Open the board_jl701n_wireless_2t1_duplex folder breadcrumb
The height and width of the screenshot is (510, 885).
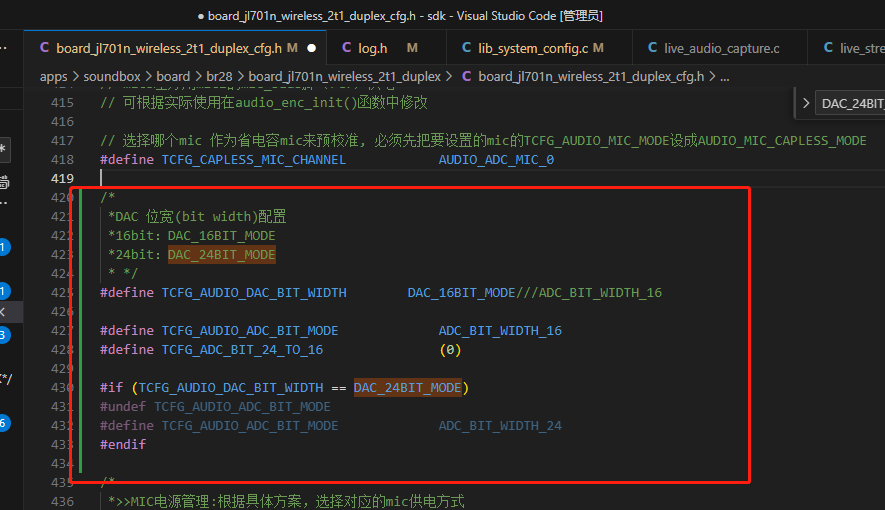[x=344, y=77]
